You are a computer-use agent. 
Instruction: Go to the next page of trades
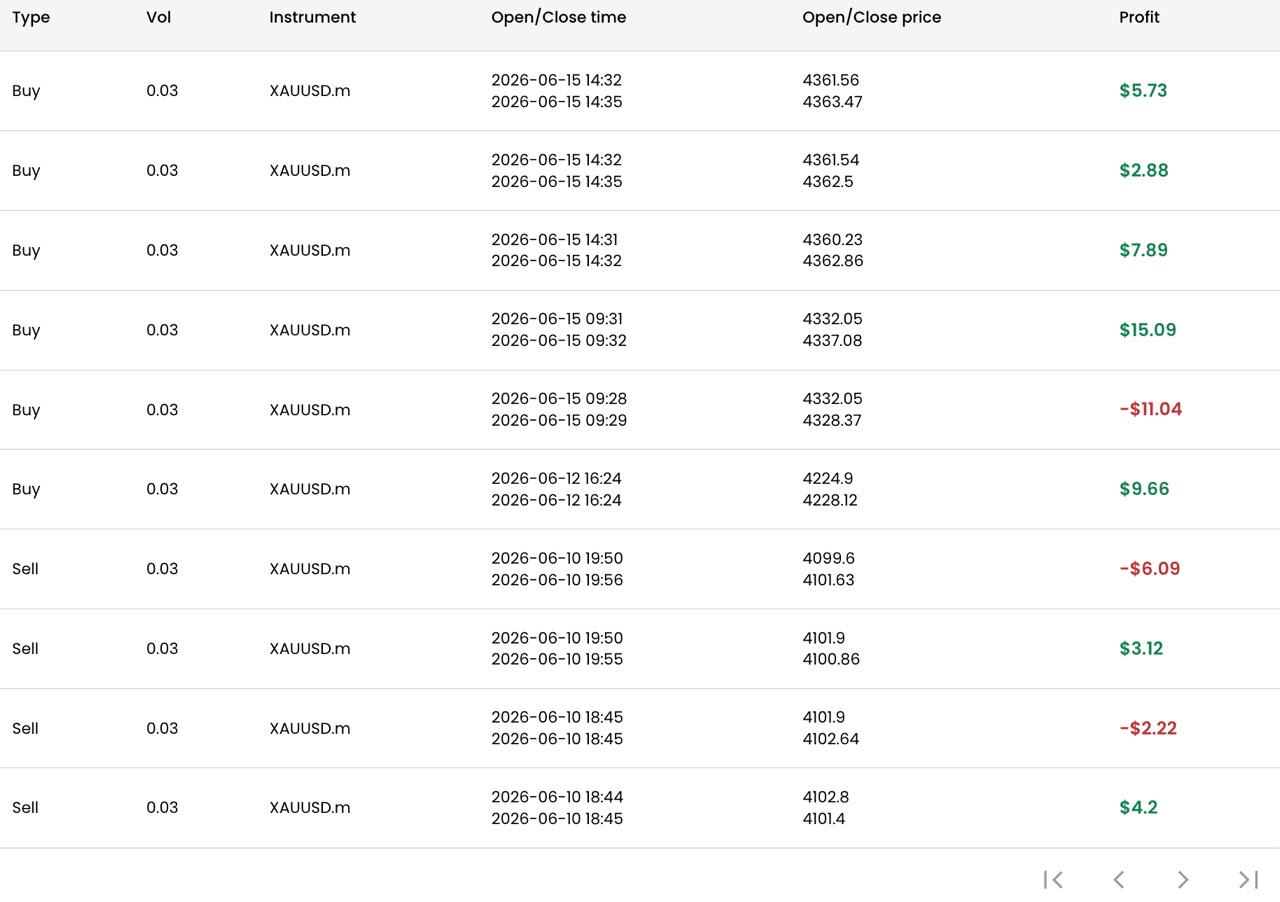1183,879
